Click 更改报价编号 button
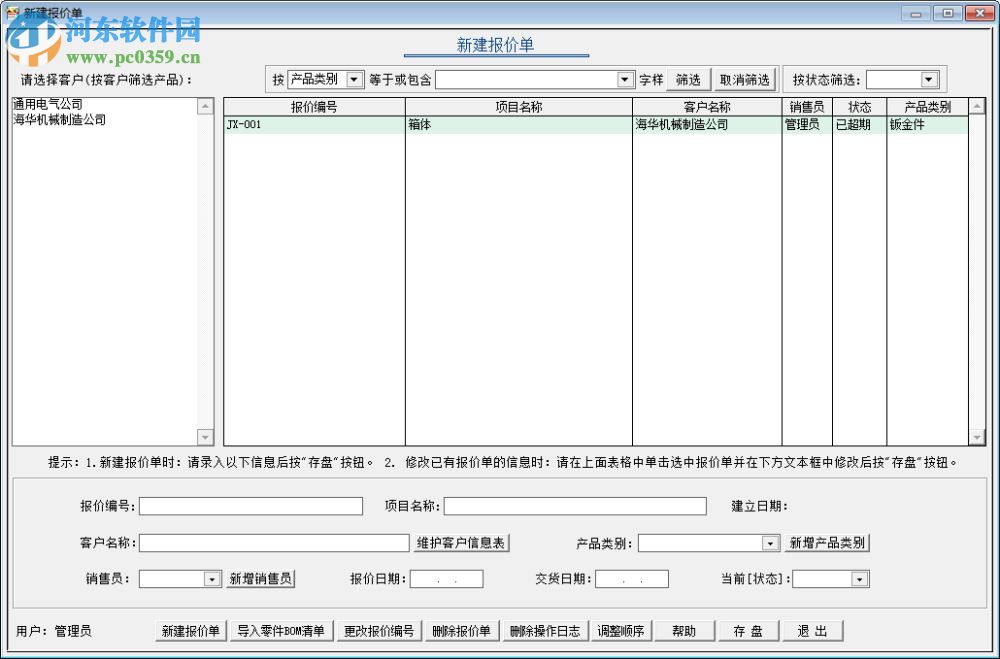The height and width of the screenshot is (659, 1000). pyautogui.click(x=379, y=631)
